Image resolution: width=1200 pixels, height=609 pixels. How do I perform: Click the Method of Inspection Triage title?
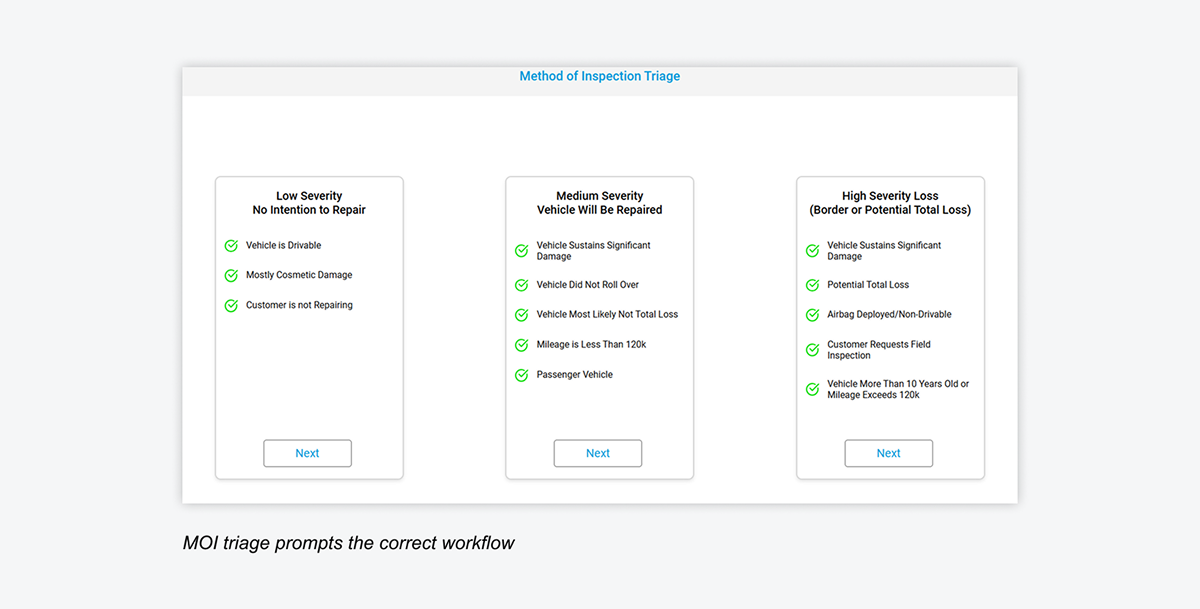599,76
